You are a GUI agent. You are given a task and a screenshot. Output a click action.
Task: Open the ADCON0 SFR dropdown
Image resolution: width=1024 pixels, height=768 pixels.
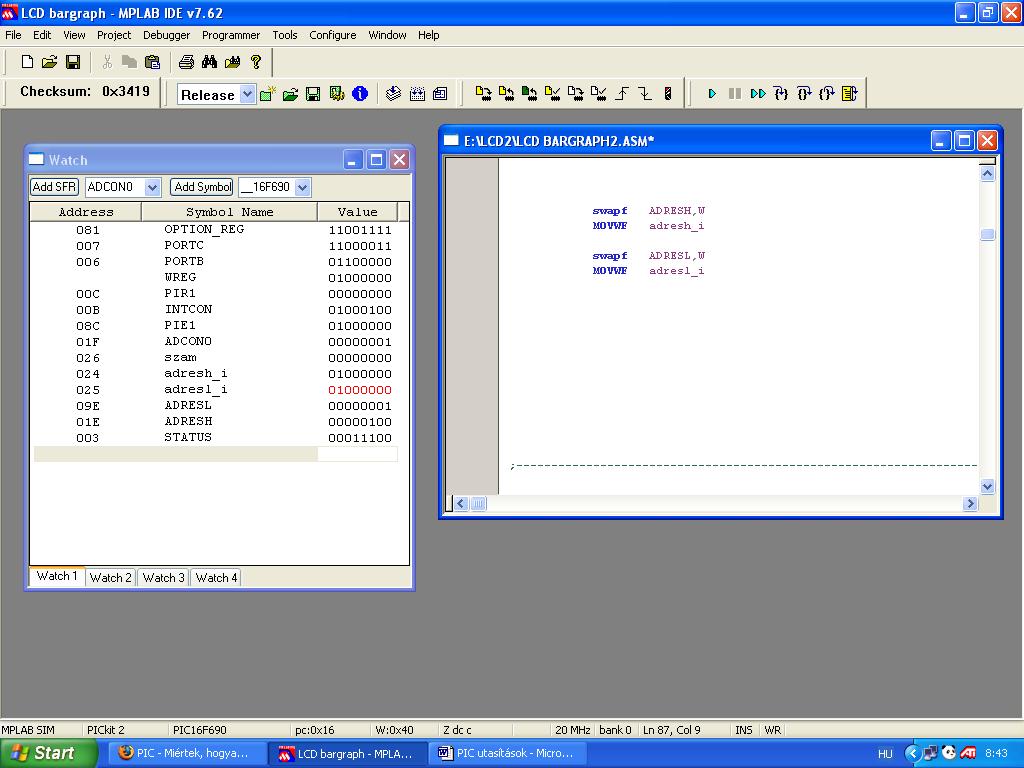152,187
